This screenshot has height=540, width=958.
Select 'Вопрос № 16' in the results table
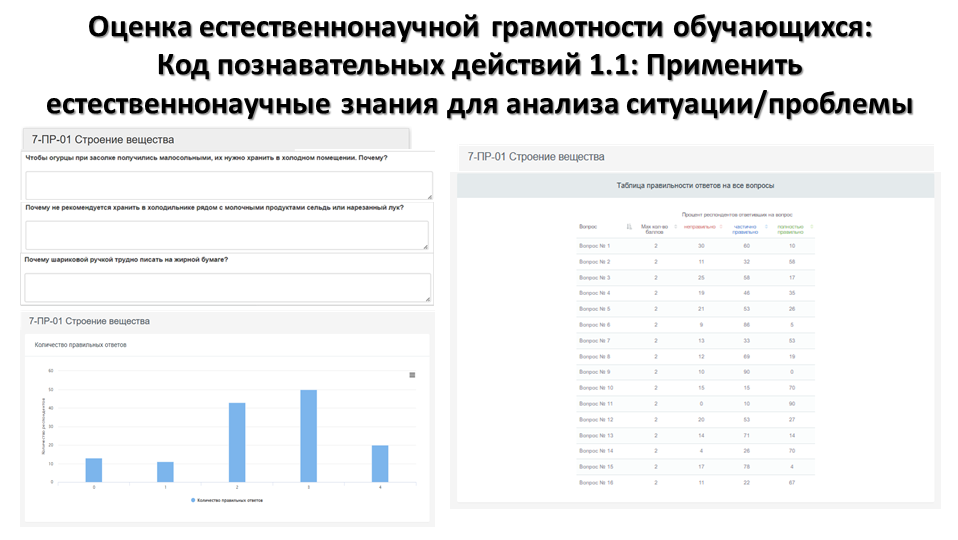(596, 482)
